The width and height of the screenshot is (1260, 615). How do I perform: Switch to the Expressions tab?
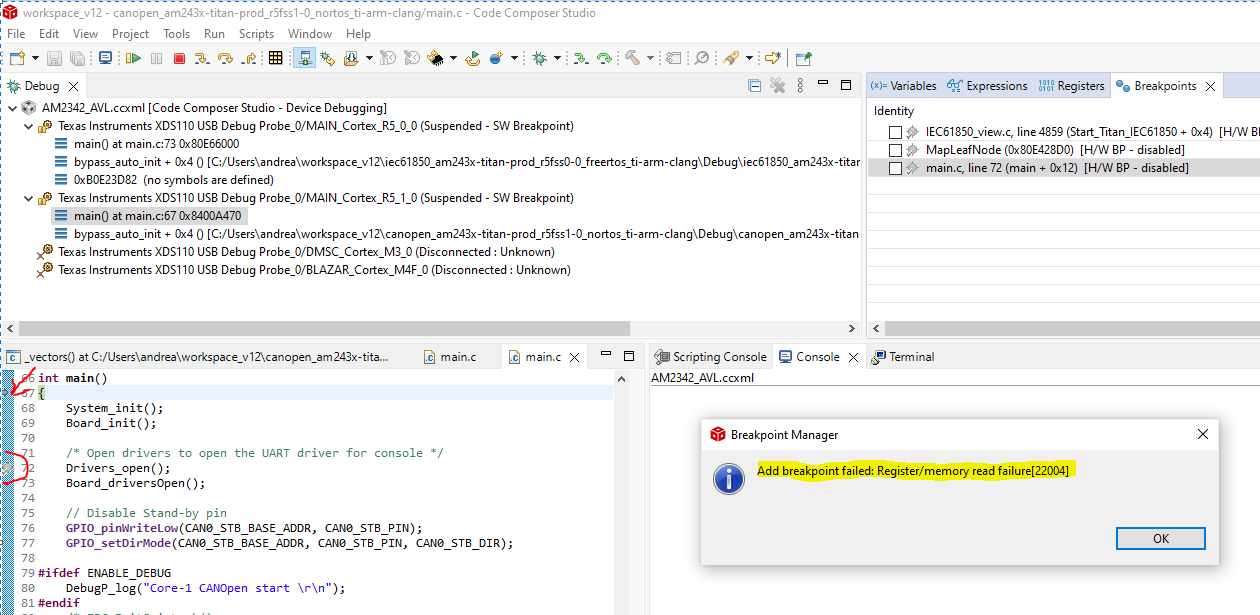(987, 86)
